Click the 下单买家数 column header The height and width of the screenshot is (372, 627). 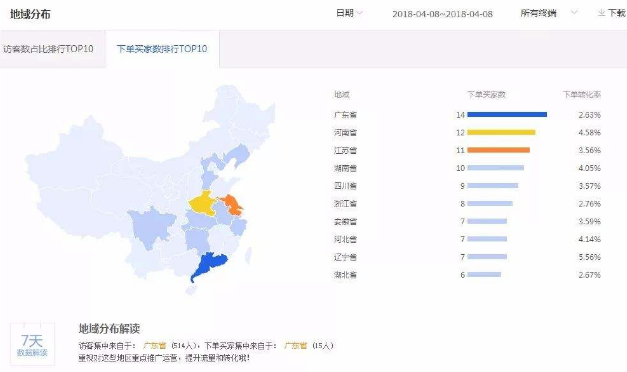pyautogui.click(x=486, y=94)
